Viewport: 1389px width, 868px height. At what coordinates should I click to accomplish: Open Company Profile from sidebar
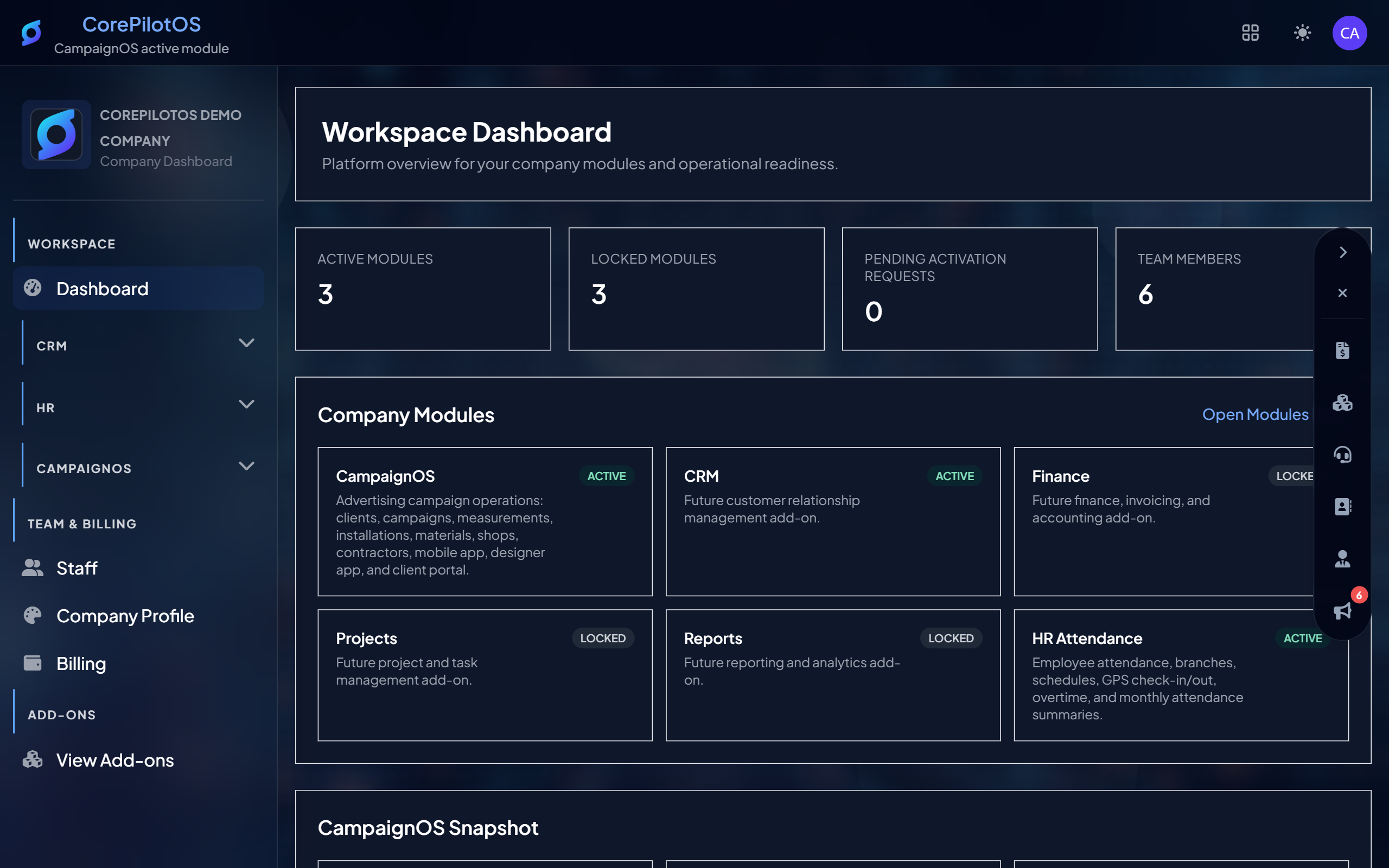click(138, 615)
